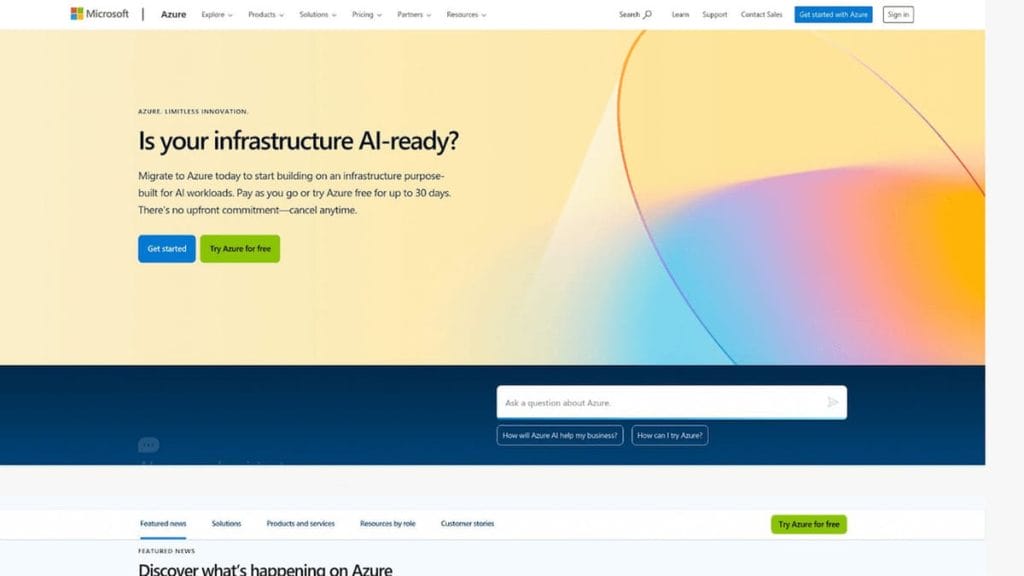Open Resources by role tab
The width and height of the screenshot is (1024, 576).
(387, 524)
